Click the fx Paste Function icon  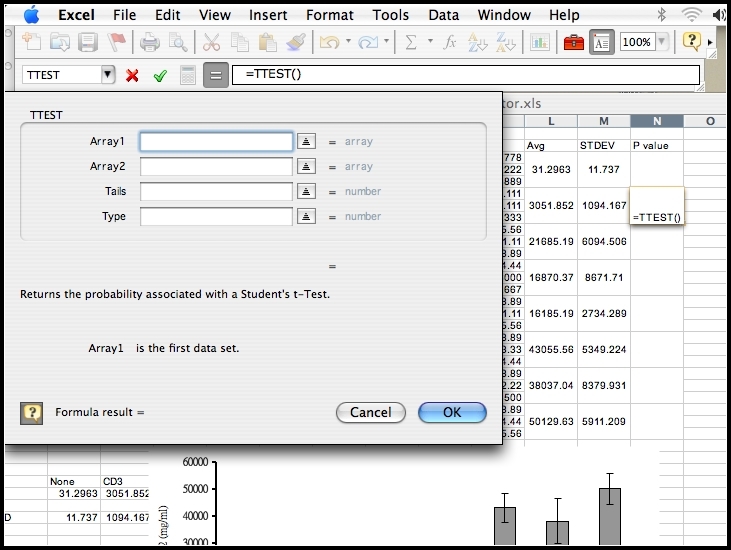[x=449, y=42]
